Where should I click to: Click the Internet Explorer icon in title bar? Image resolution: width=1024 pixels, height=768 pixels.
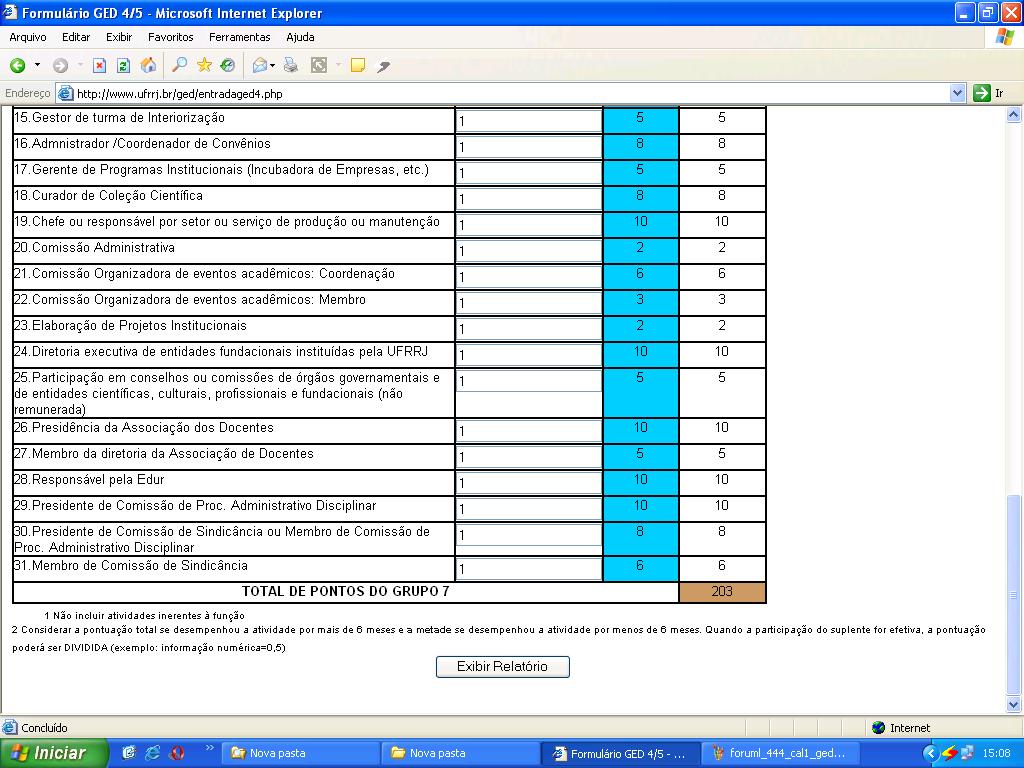(10, 12)
